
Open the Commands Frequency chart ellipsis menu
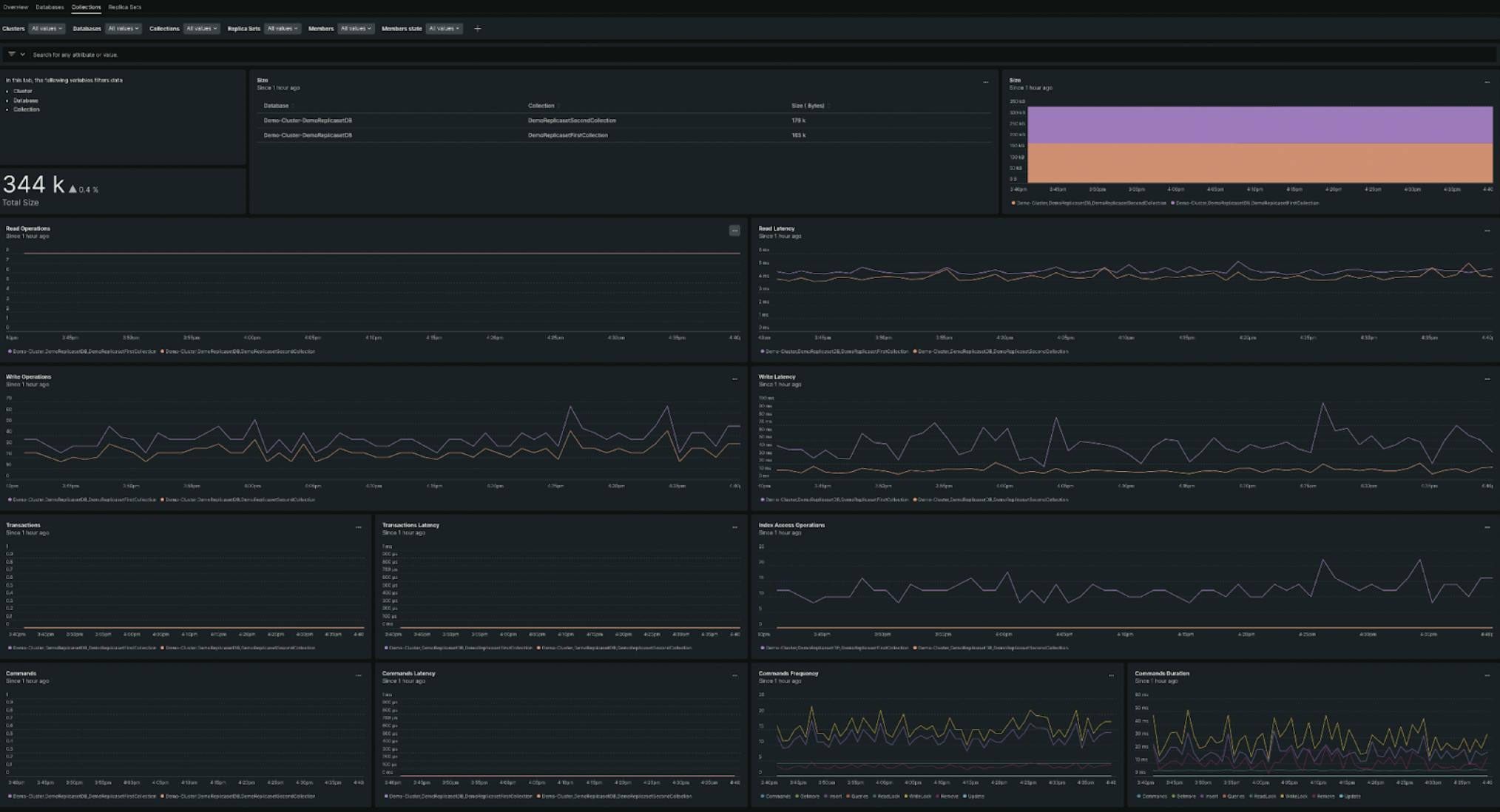[1110, 675]
